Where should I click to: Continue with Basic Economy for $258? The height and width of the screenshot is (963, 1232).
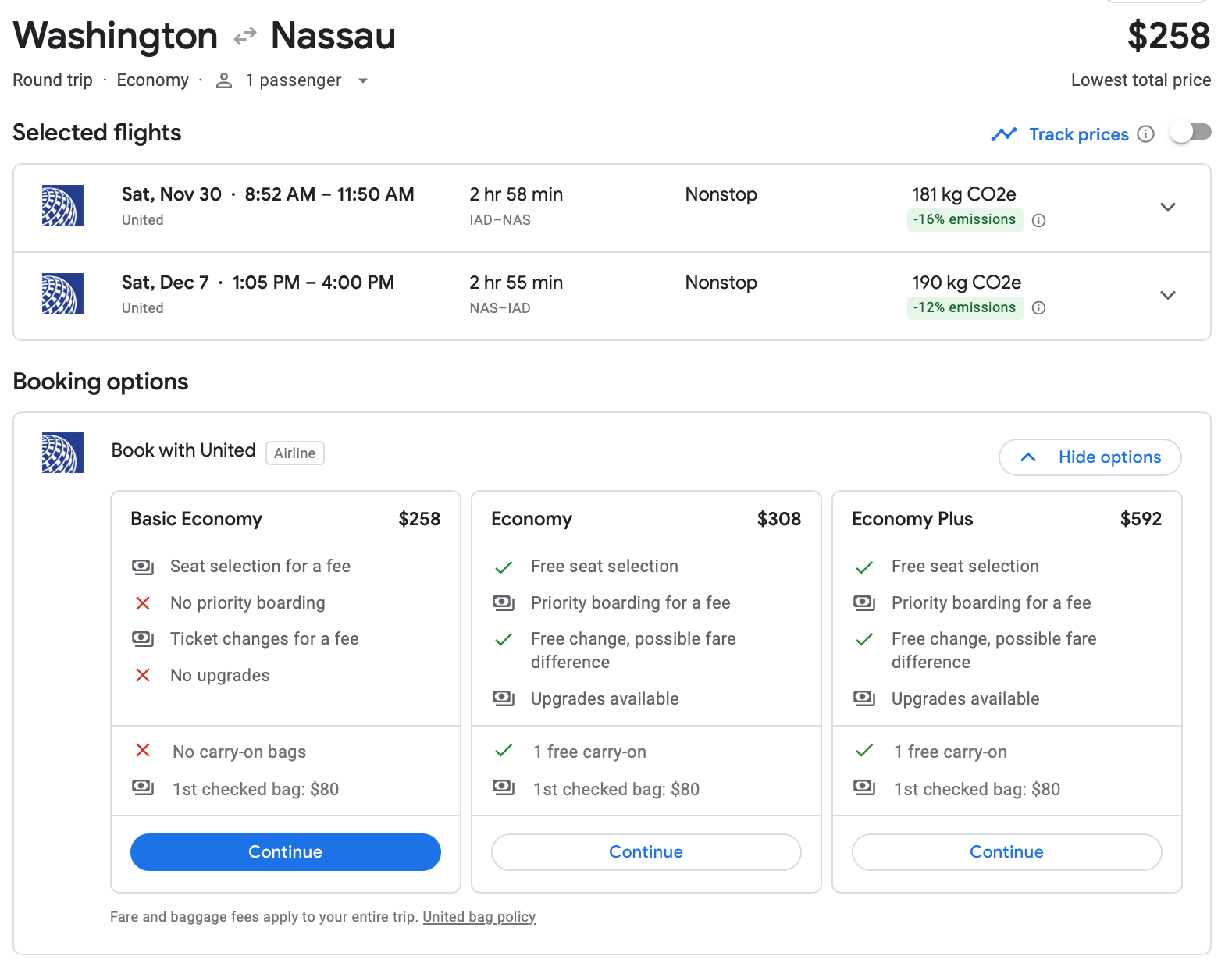click(285, 852)
